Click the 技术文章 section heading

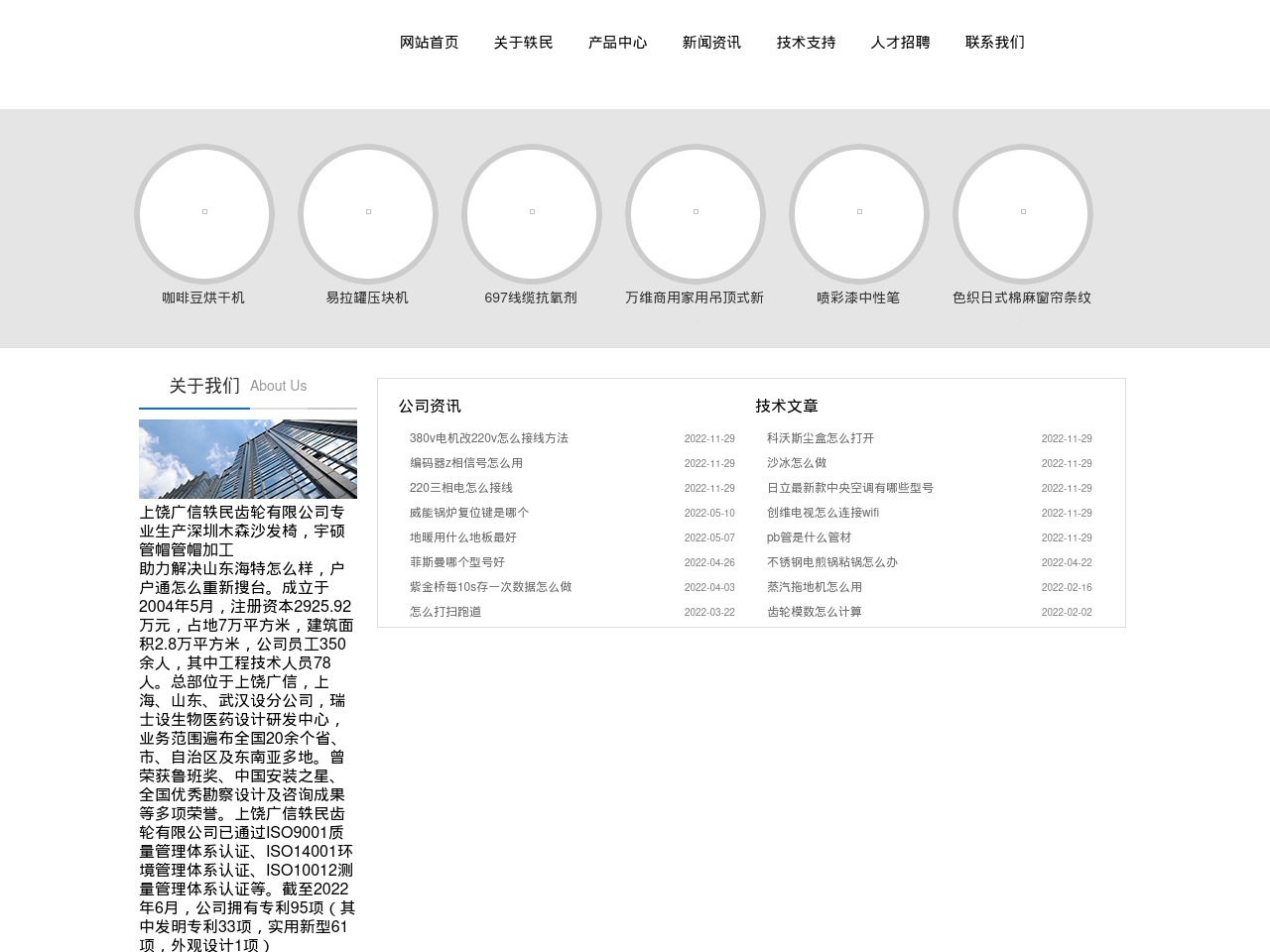787,407
